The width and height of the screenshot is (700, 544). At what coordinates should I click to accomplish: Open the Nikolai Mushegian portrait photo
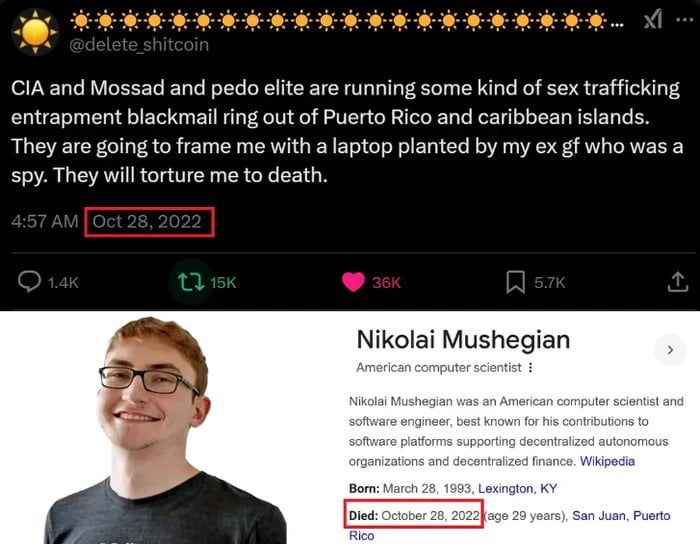click(165, 430)
